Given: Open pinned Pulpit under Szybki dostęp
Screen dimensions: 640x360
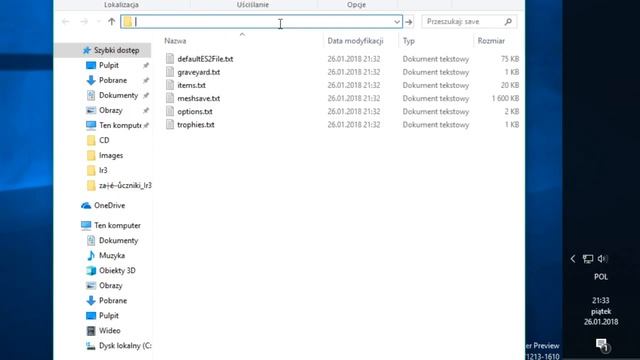Looking at the screenshot, I should pos(109,65).
